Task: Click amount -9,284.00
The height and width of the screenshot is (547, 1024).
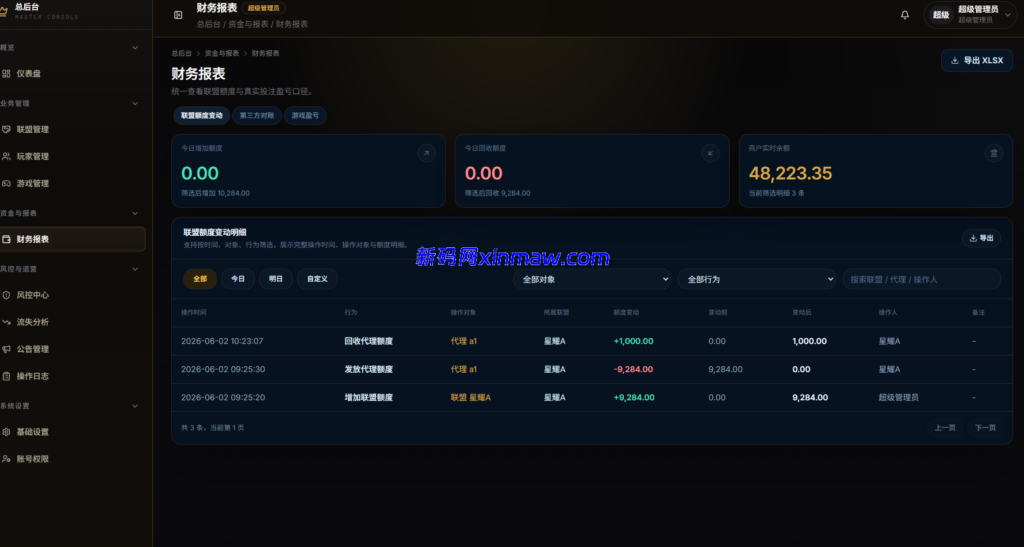Action: click(x=633, y=369)
